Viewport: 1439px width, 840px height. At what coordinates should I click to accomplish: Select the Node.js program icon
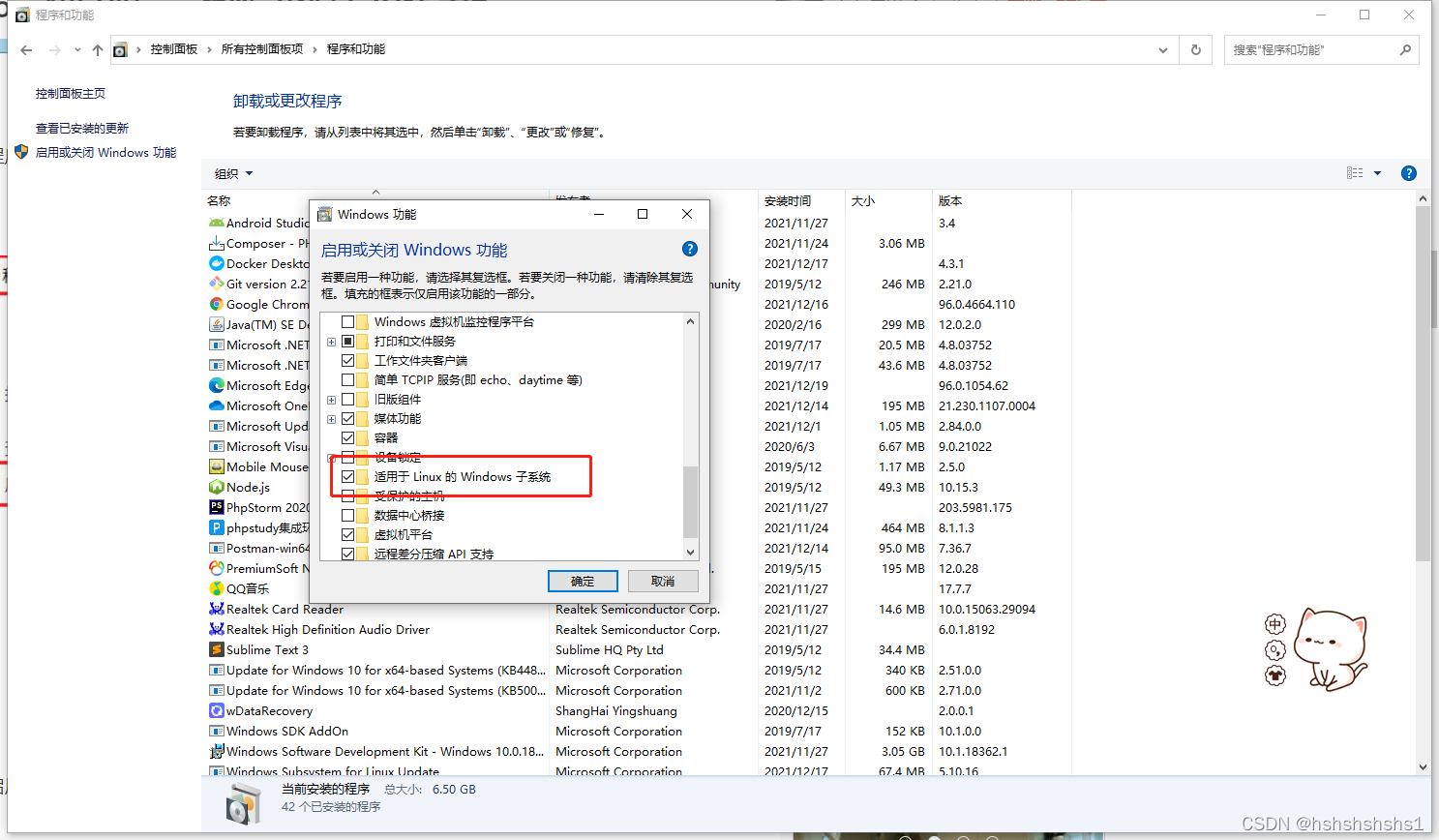[x=217, y=487]
